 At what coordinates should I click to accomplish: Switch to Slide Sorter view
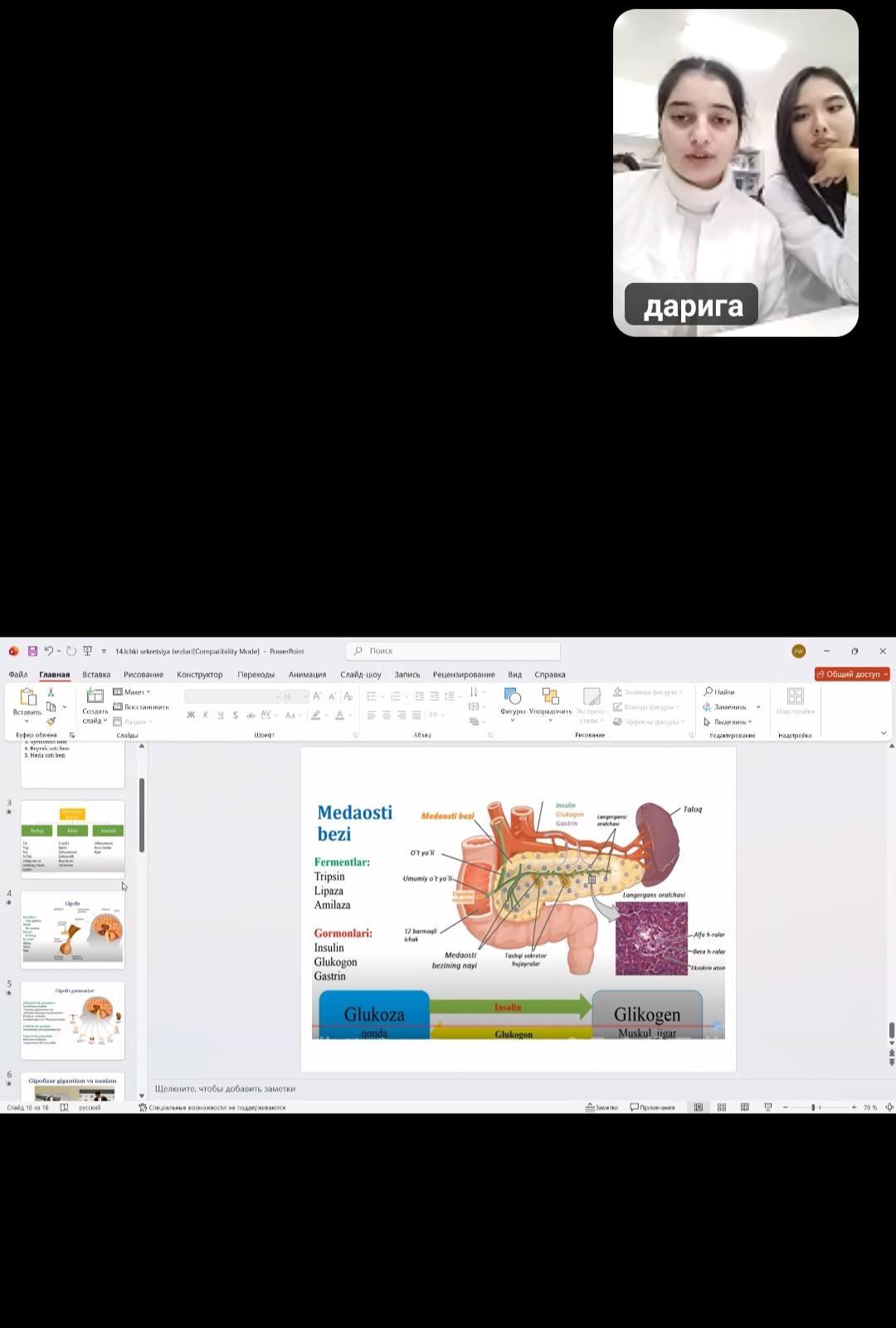tap(722, 1107)
